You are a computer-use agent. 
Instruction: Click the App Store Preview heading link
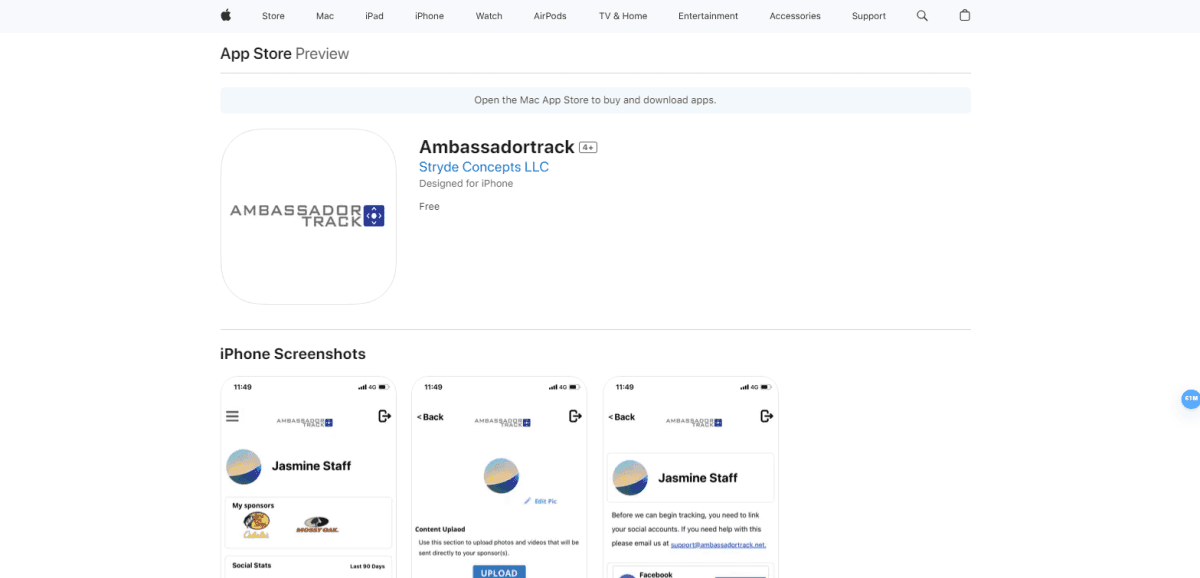284,54
